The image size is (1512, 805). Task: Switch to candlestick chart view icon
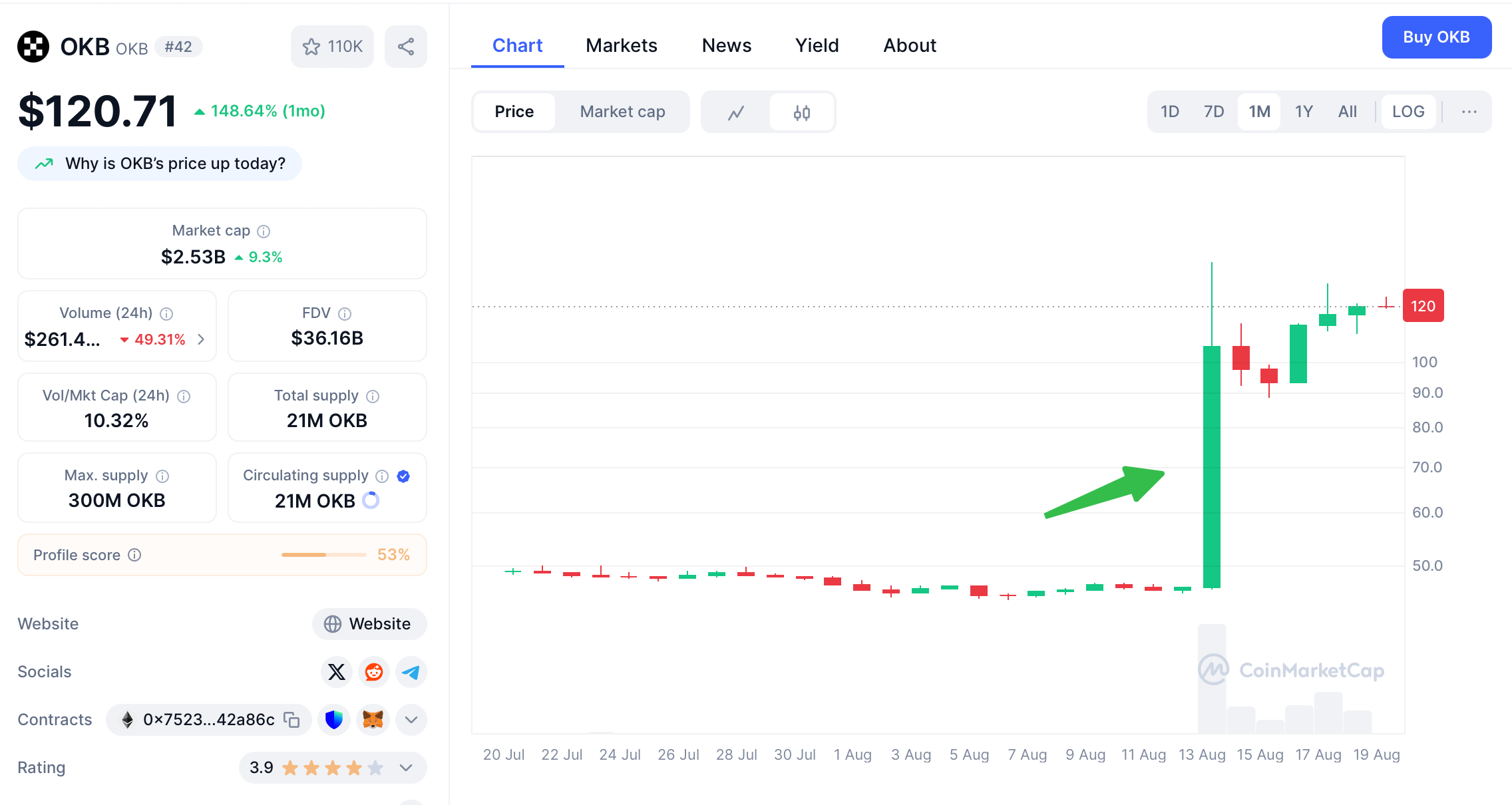802,112
